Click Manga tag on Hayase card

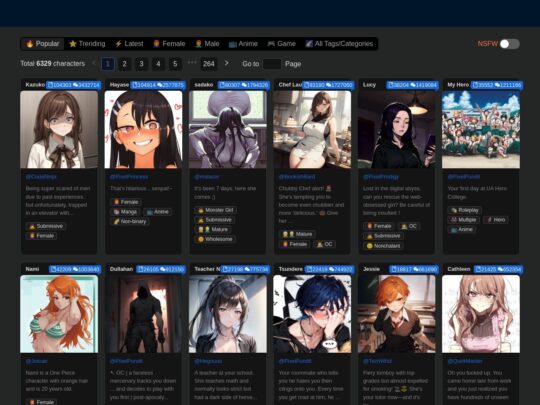[125, 212]
